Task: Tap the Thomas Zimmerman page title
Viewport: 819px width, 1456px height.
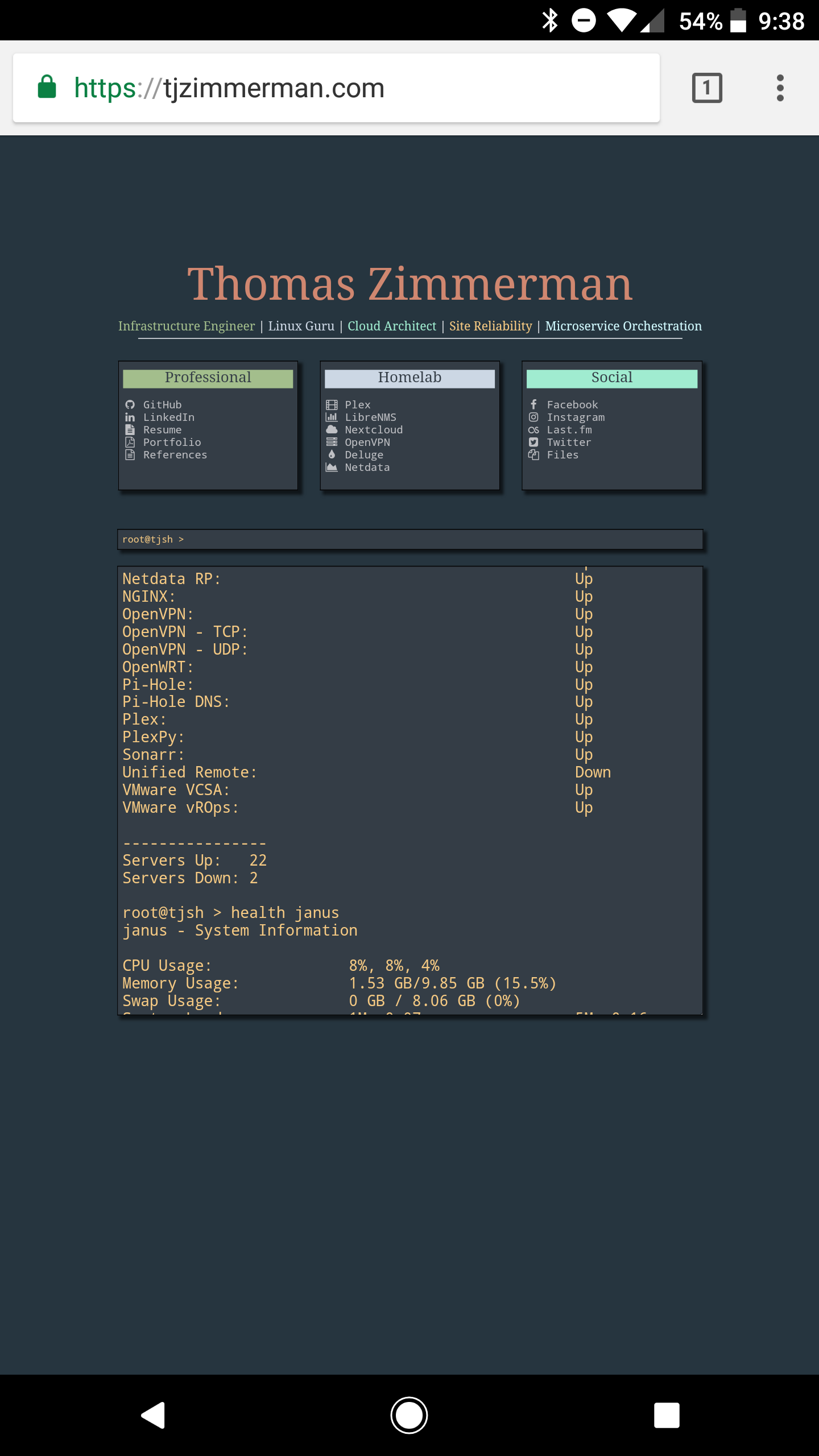Action: tap(410, 284)
